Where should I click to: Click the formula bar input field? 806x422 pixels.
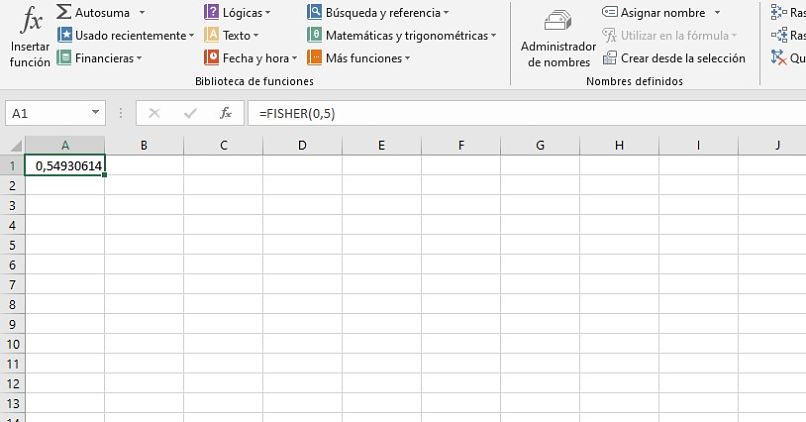(x=520, y=113)
